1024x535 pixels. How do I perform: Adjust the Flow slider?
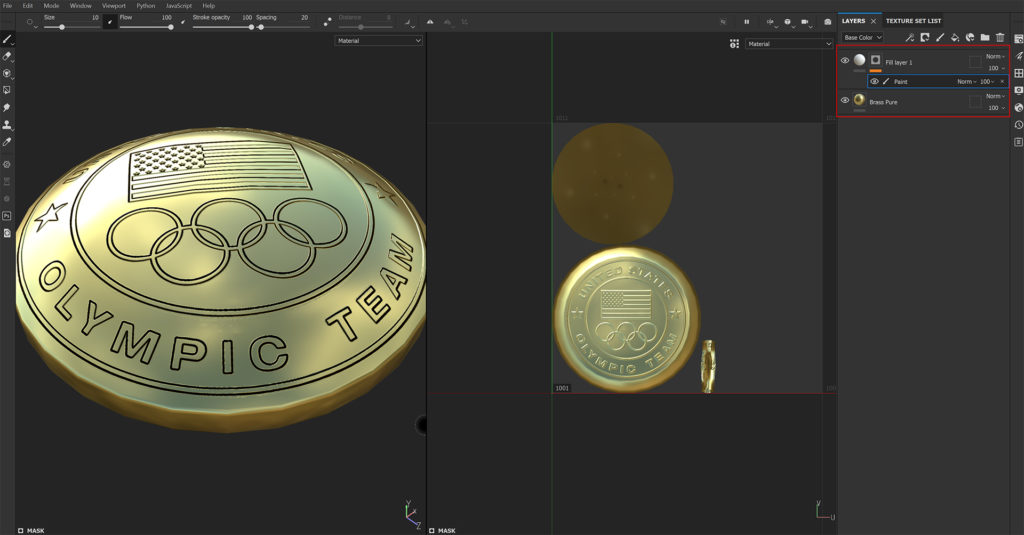coord(146,27)
